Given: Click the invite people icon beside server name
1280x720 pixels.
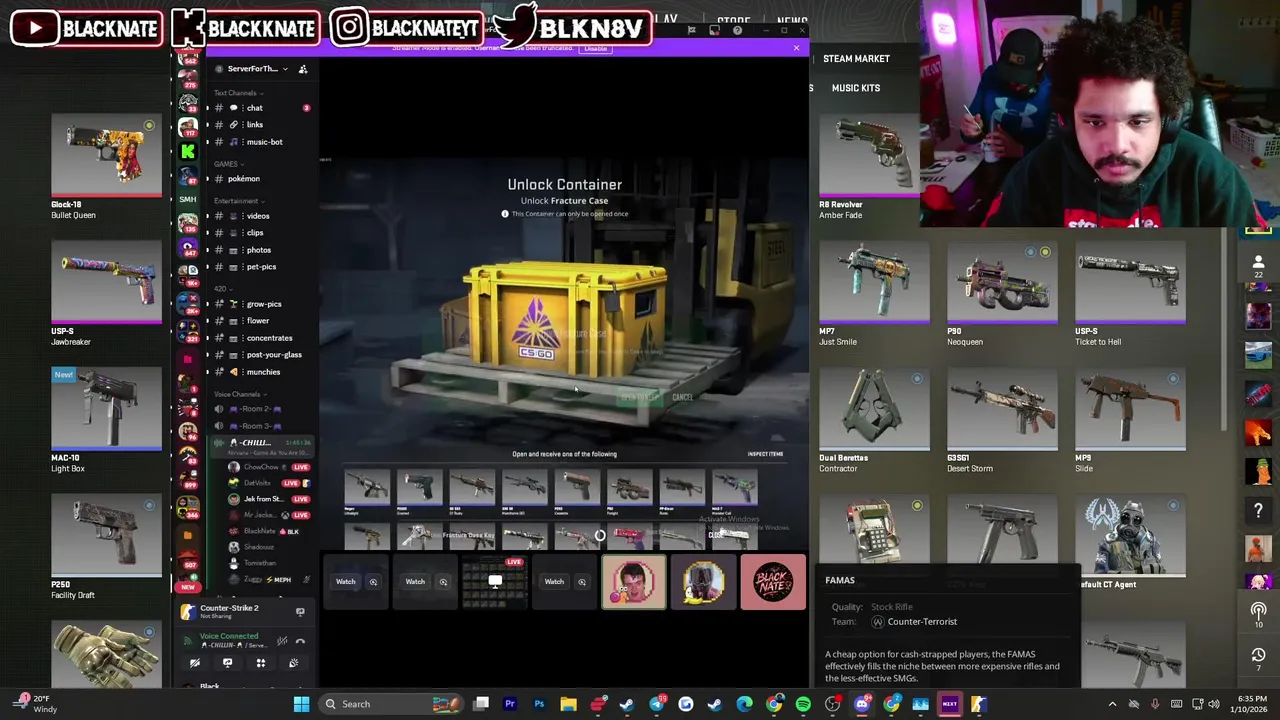Looking at the screenshot, I should pos(303,69).
